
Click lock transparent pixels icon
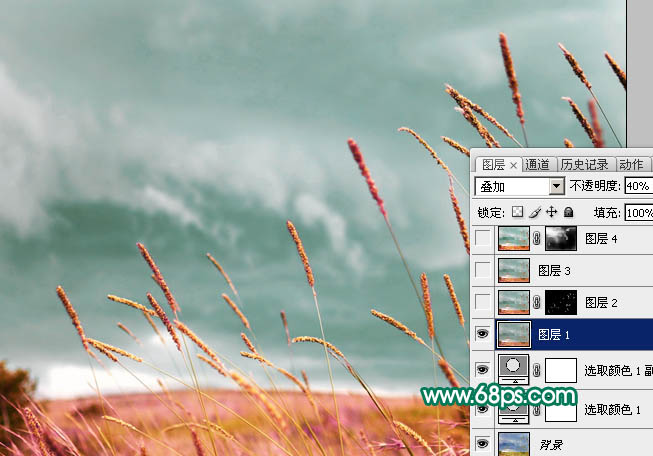point(517,212)
